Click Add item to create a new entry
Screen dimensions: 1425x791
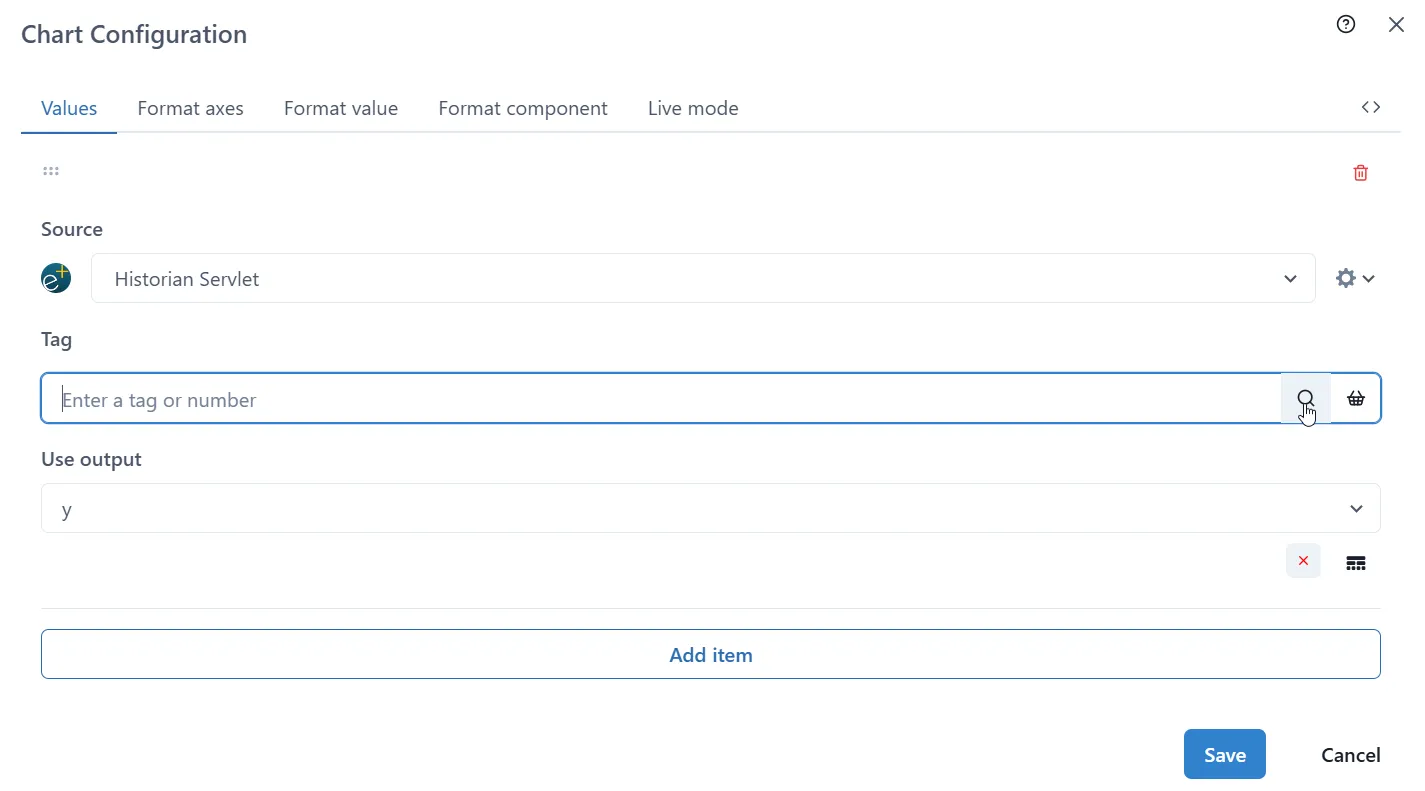click(x=711, y=654)
